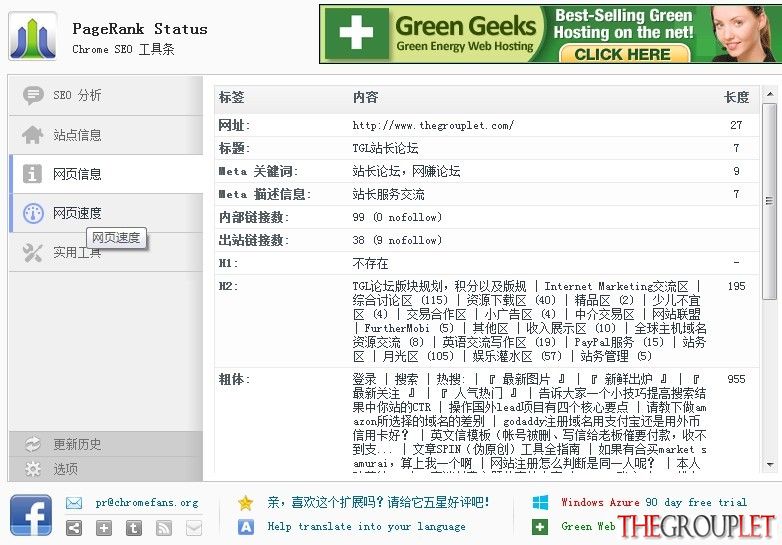Click the scrollbar up arrow

770,94
